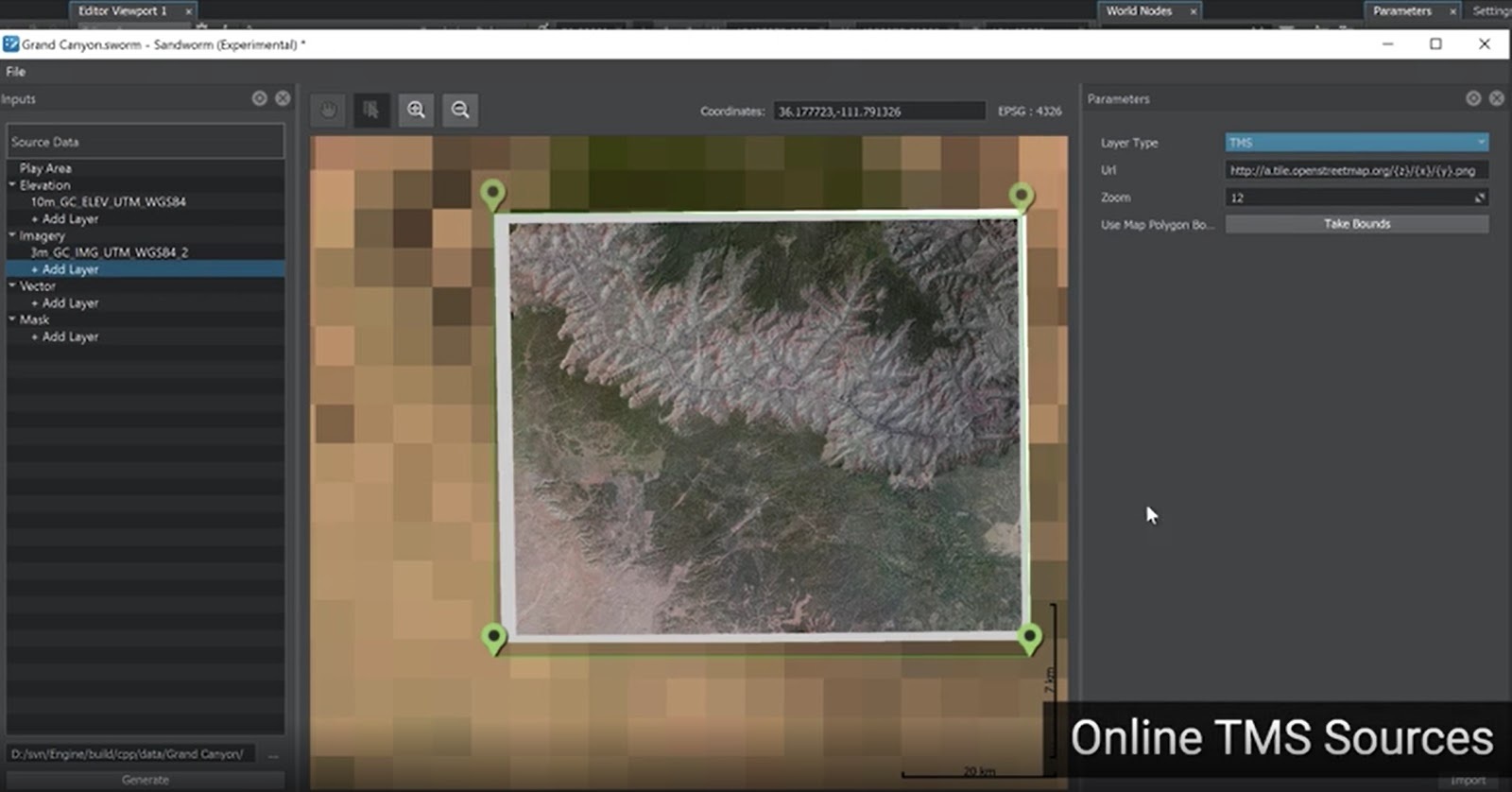Click the EPSG : 4326 label

[x=1029, y=112]
